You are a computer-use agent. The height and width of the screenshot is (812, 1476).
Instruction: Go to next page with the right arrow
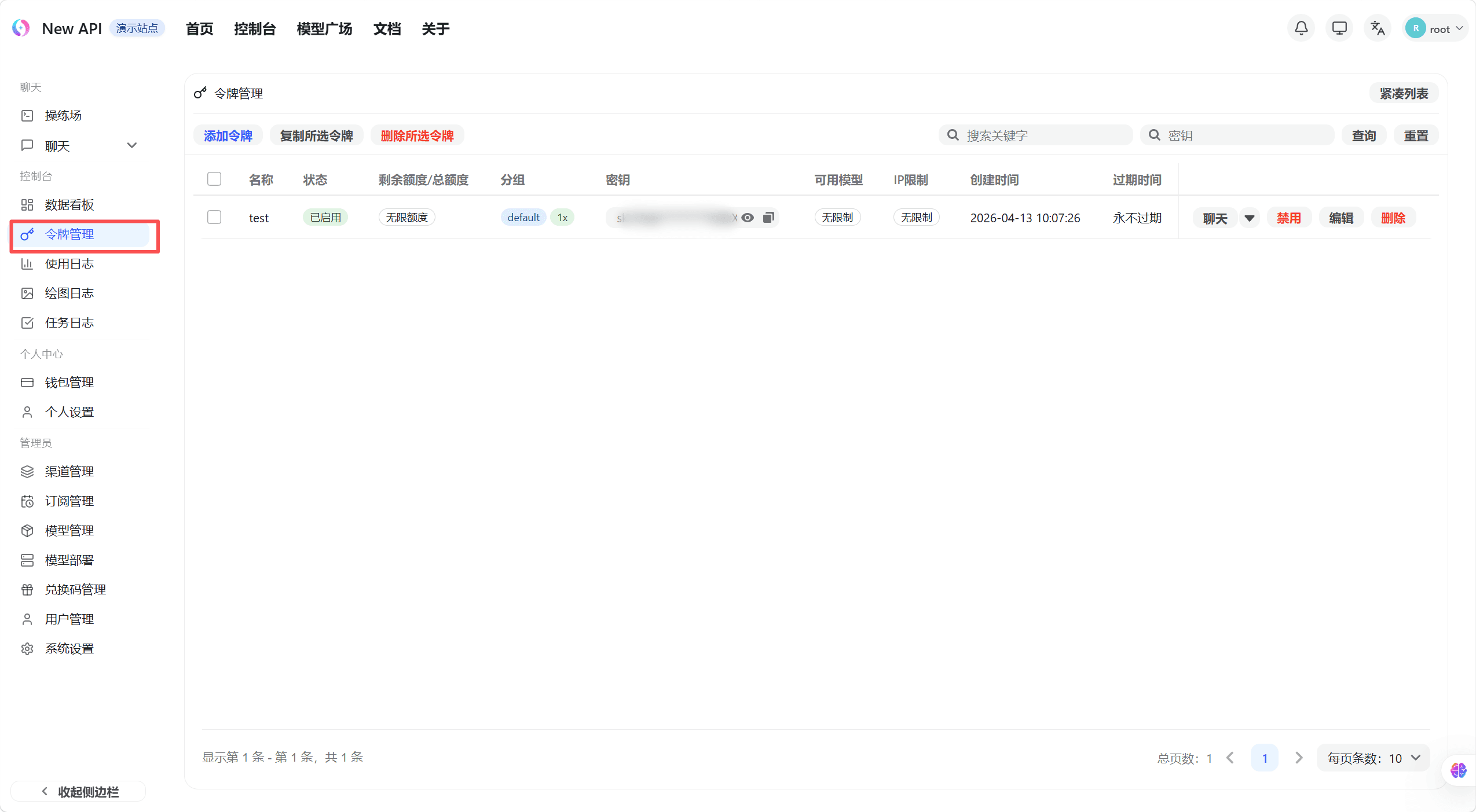tap(1299, 758)
